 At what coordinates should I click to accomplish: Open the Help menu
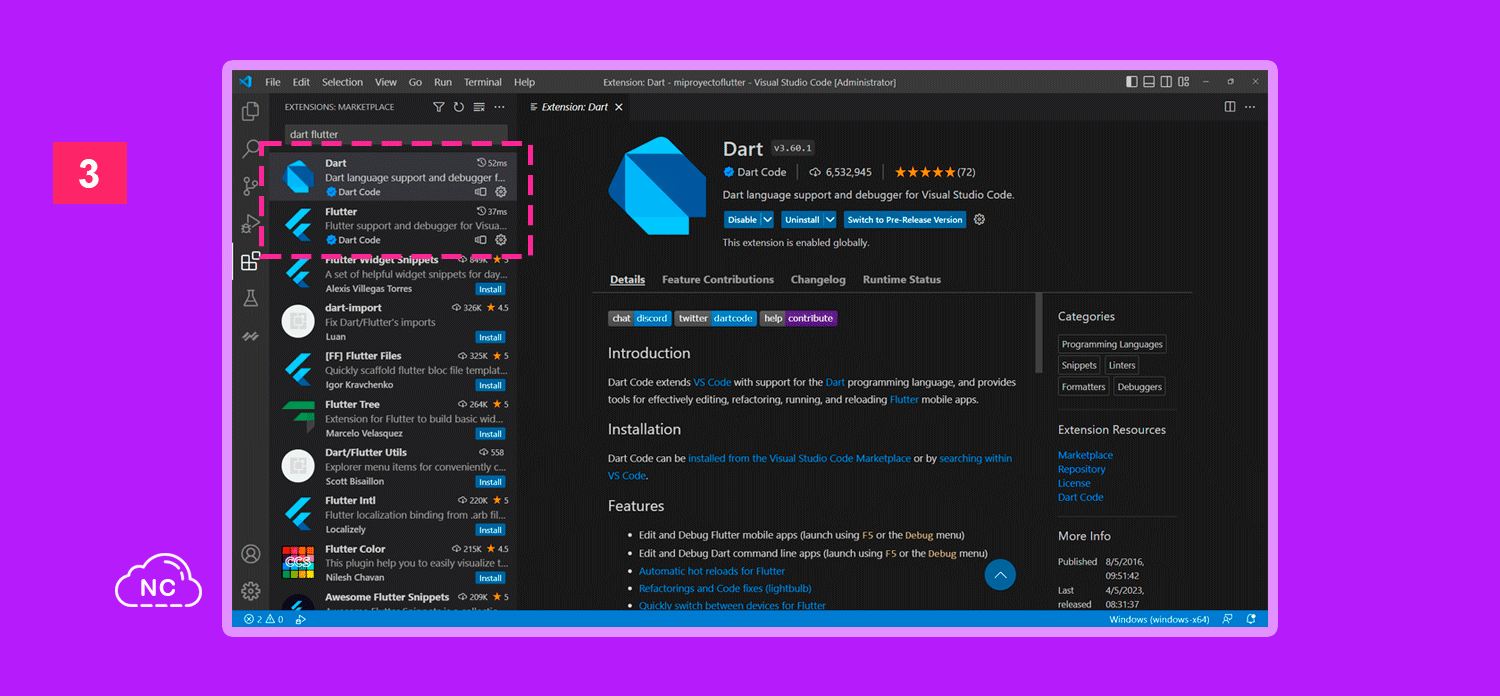[524, 82]
